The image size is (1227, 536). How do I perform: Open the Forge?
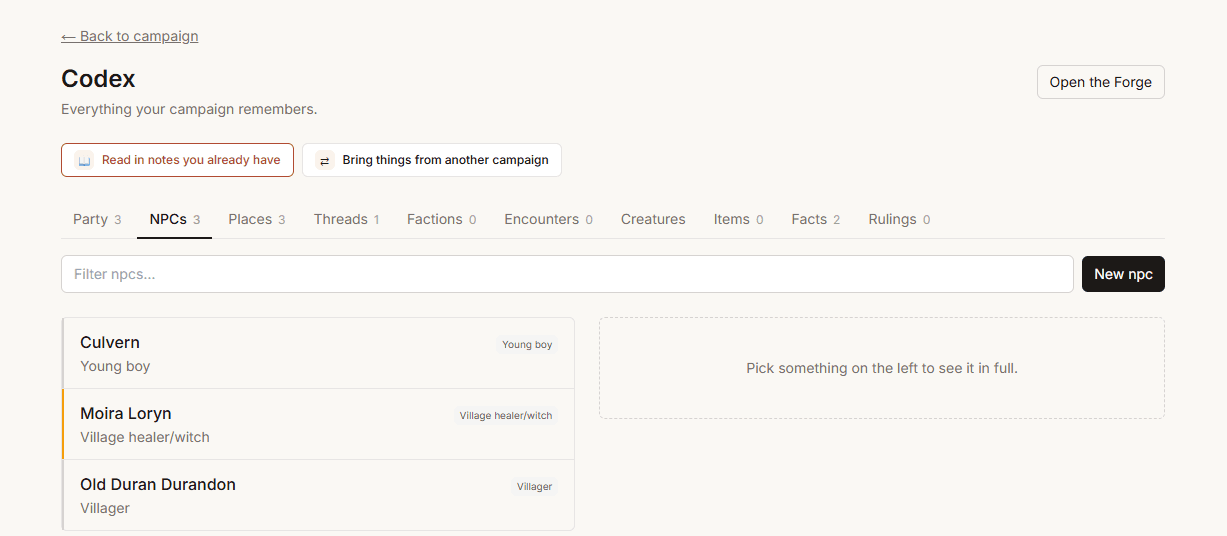coord(1100,82)
